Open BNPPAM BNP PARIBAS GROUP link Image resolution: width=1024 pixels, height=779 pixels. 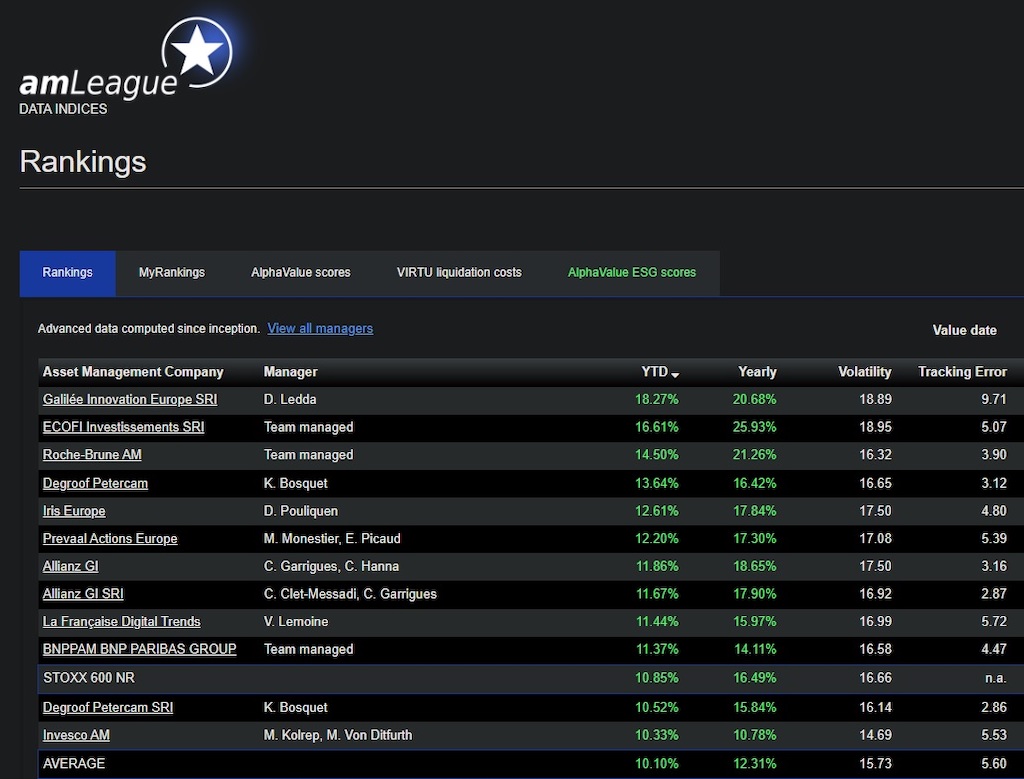(140, 649)
